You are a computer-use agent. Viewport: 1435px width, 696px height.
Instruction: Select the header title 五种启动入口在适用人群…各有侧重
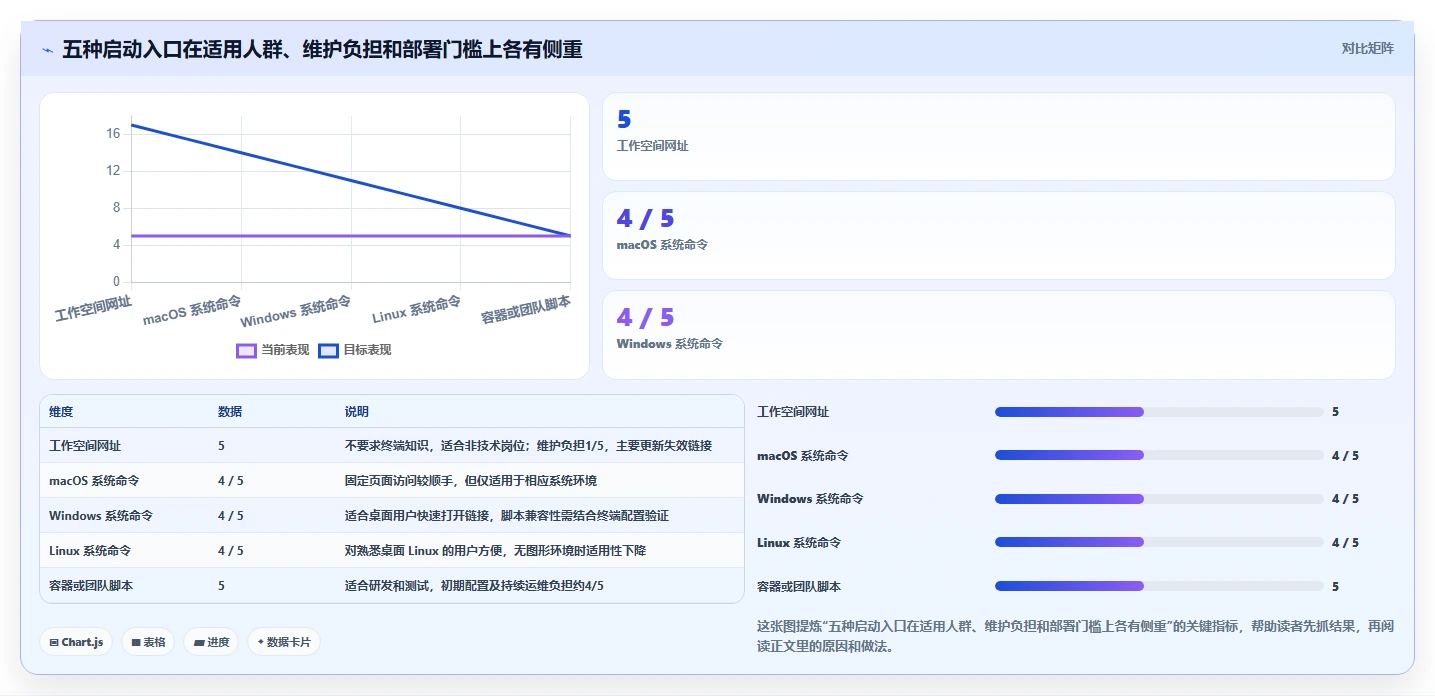[x=322, y=49]
